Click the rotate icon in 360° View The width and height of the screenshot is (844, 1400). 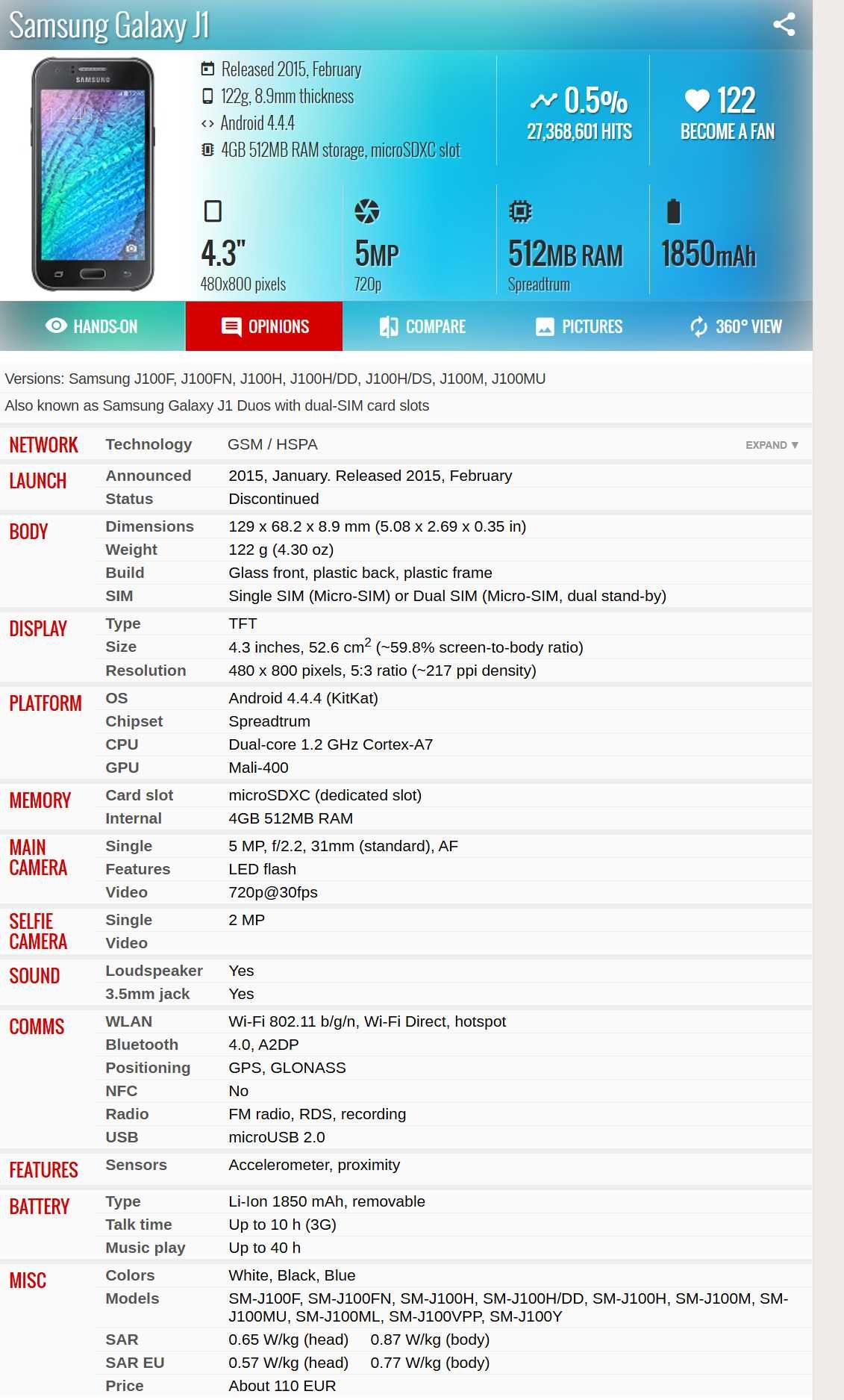point(698,326)
